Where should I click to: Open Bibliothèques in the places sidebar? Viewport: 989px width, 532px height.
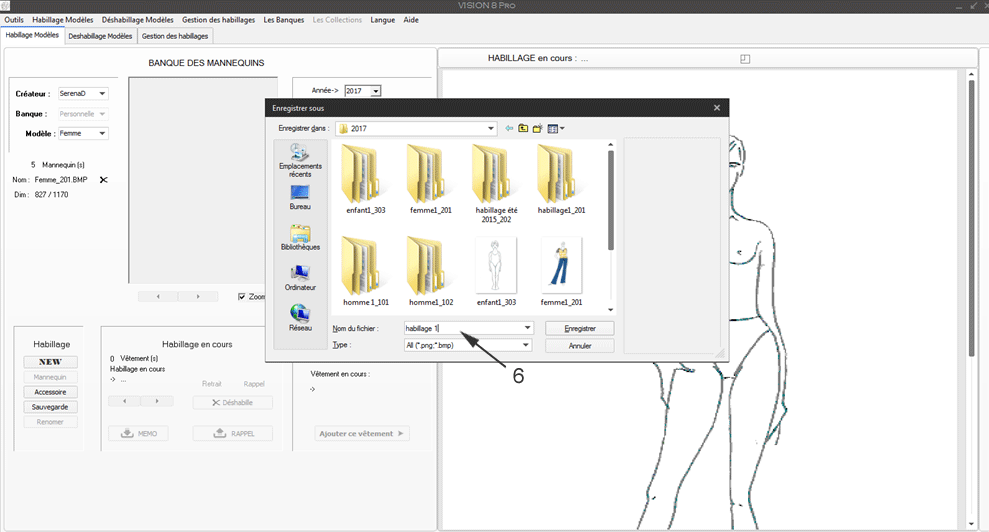[x=300, y=237]
